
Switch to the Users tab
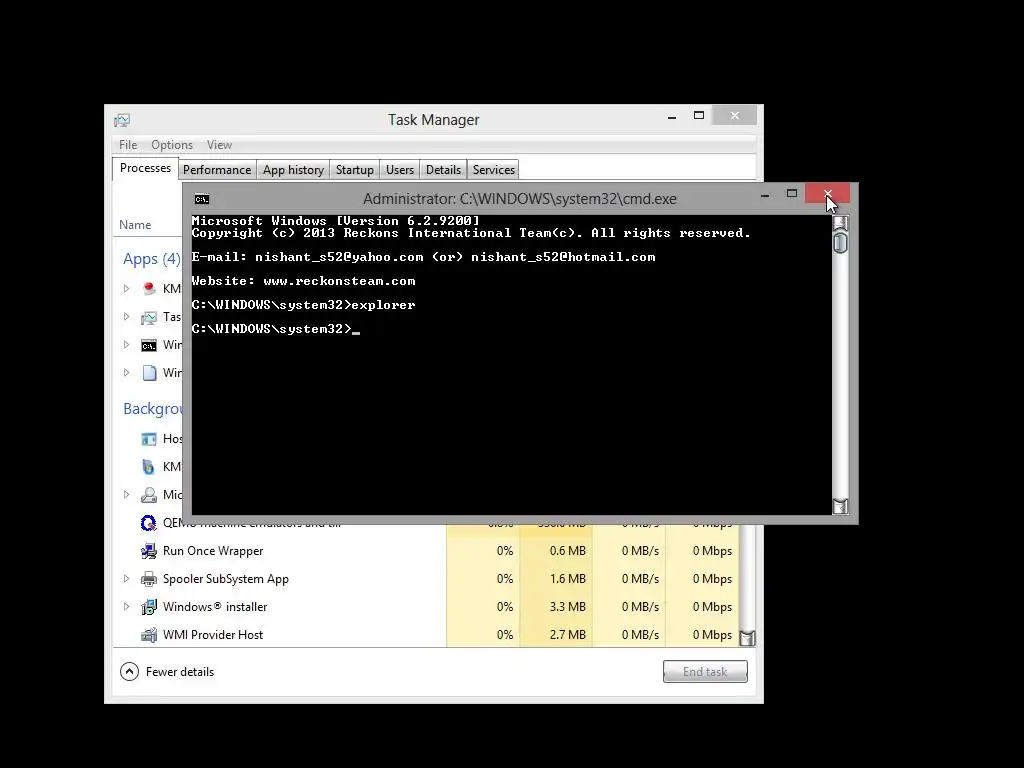(x=400, y=170)
